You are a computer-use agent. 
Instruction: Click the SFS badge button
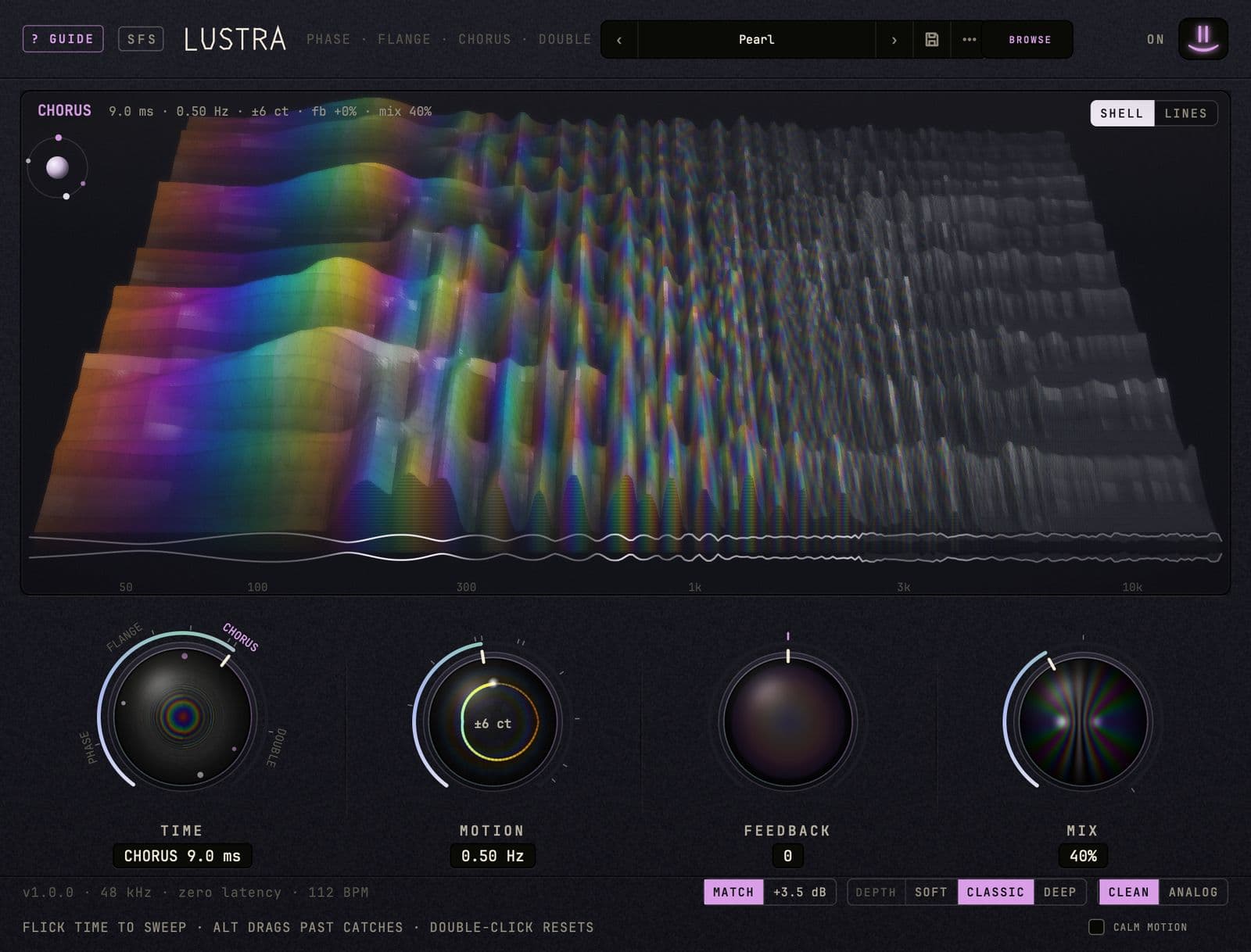pos(141,39)
